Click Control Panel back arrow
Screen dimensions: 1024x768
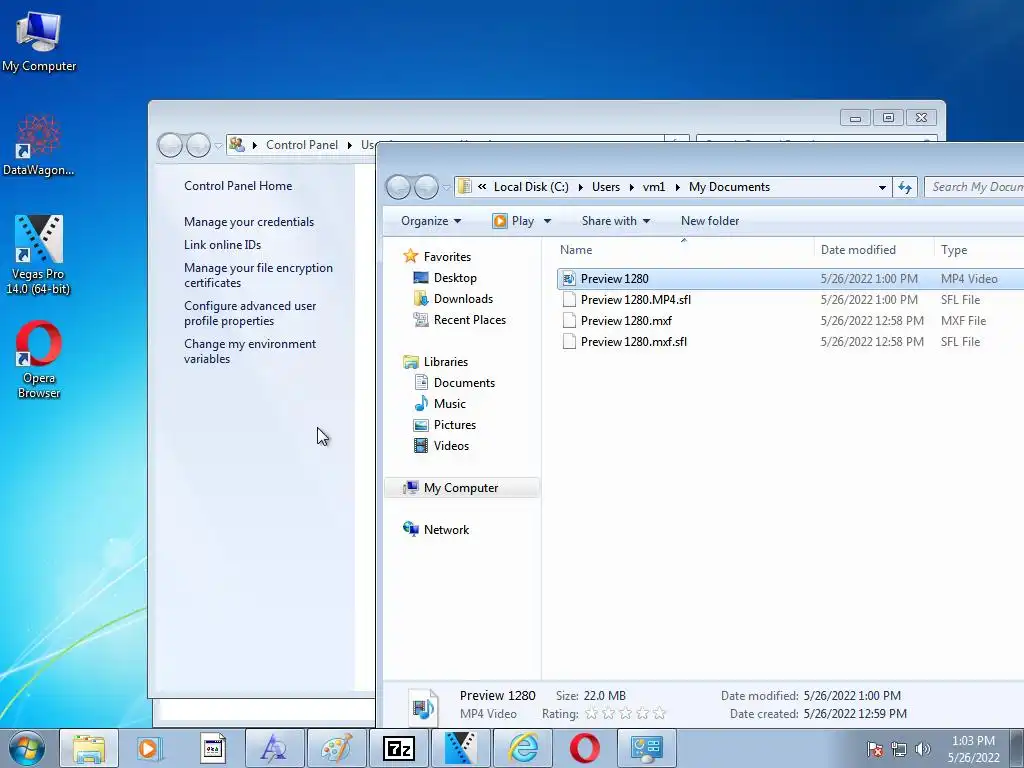pyautogui.click(x=170, y=145)
